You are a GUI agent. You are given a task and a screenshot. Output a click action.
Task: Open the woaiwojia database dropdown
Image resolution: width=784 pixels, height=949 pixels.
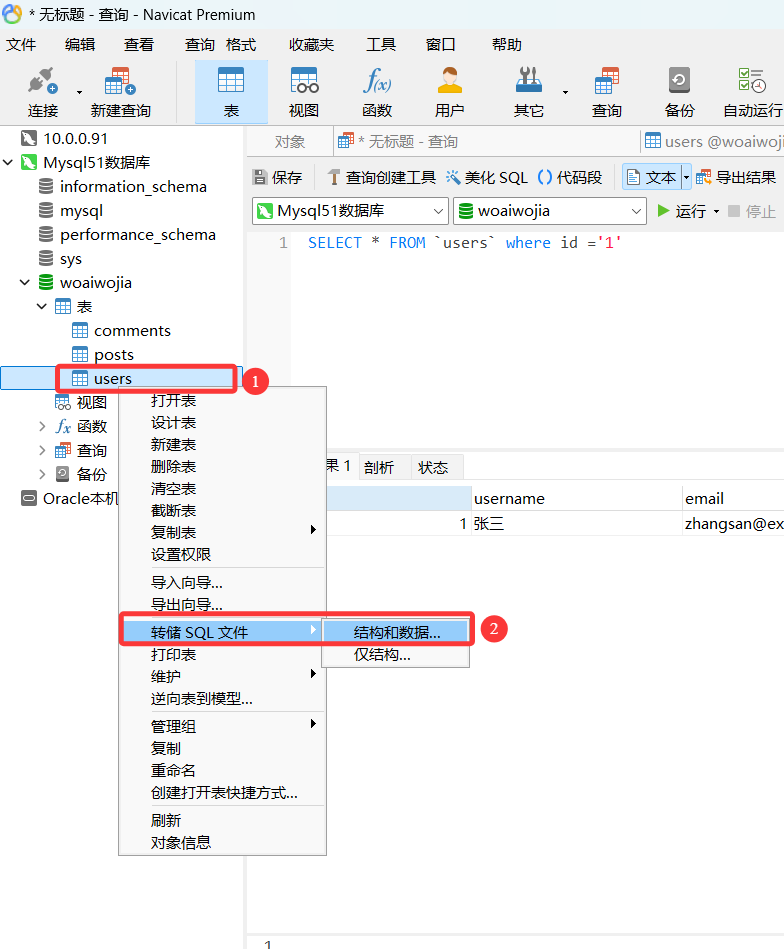tap(549, 211)
